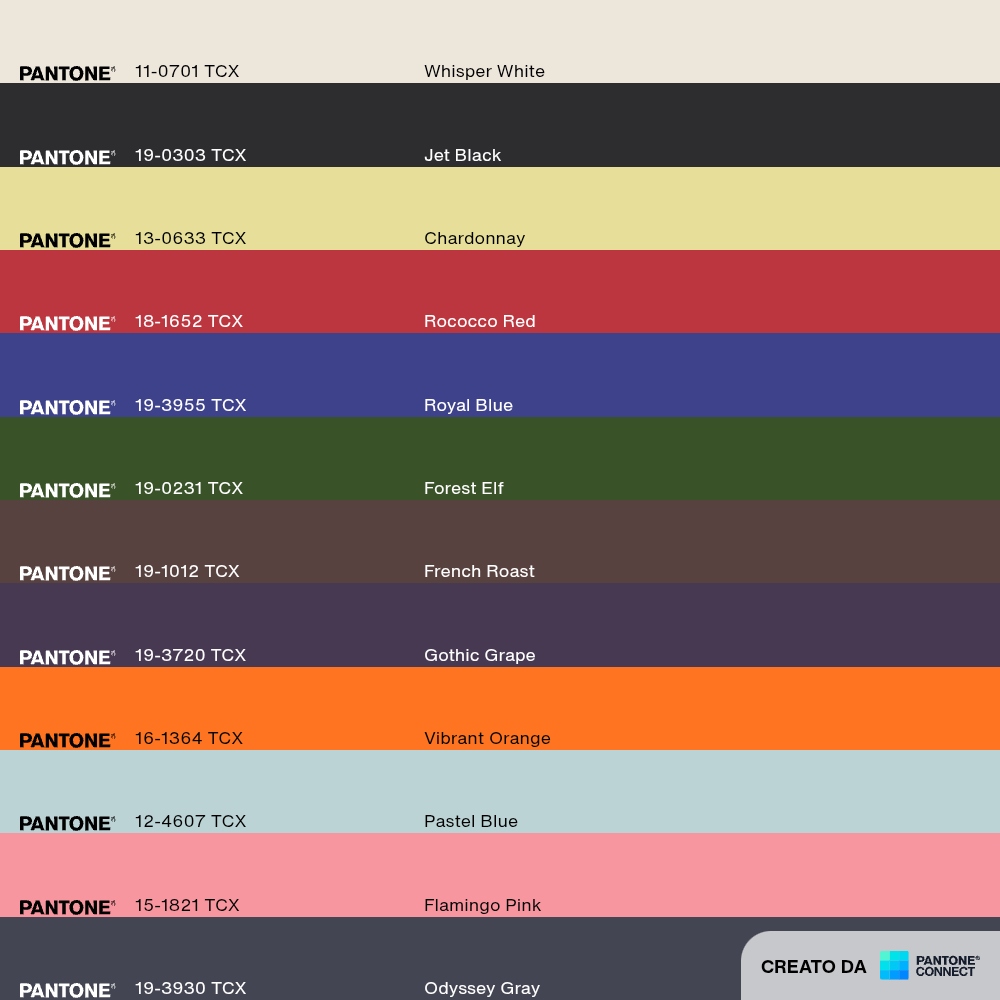Select the Pastel Blue color swatch
Image resolution: width=1000 pixels, height=1000 pixels.
click(x=500, y=791)
